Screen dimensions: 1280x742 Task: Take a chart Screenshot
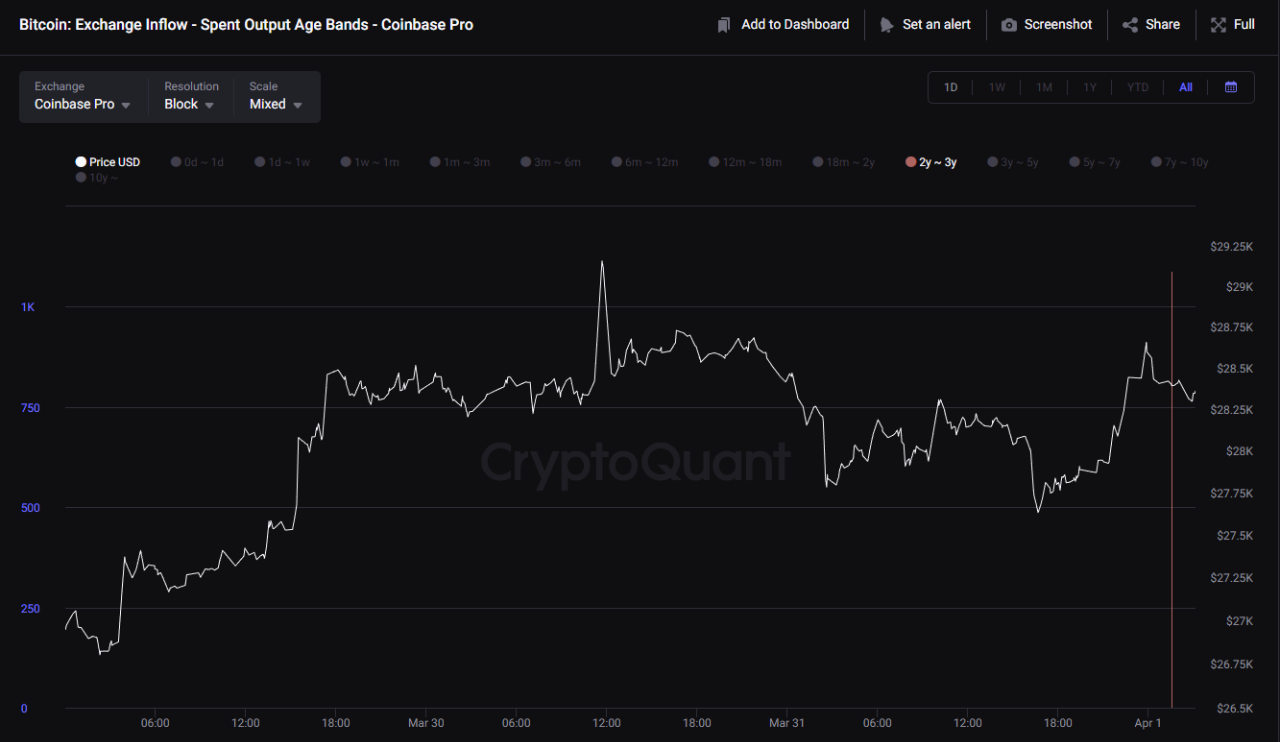1046,24
